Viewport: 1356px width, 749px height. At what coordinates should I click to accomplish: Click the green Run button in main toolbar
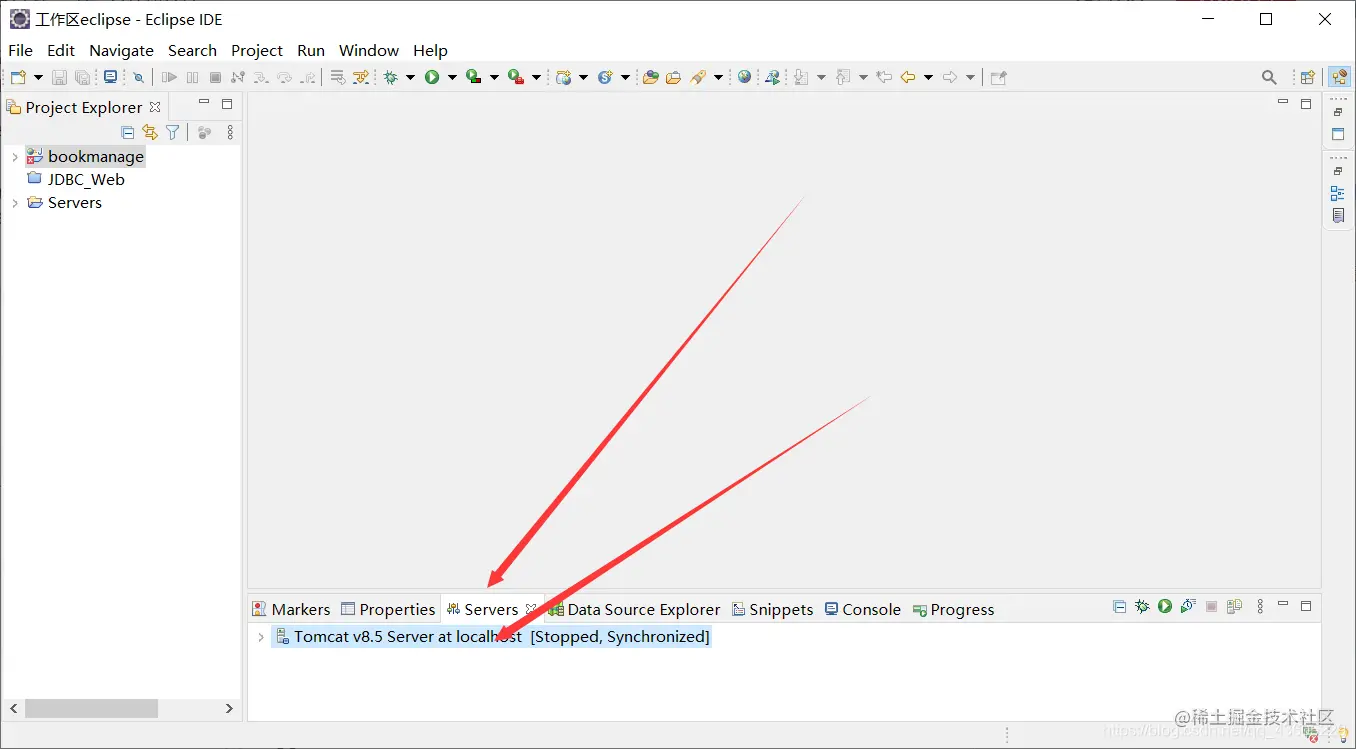click(432, 77)
